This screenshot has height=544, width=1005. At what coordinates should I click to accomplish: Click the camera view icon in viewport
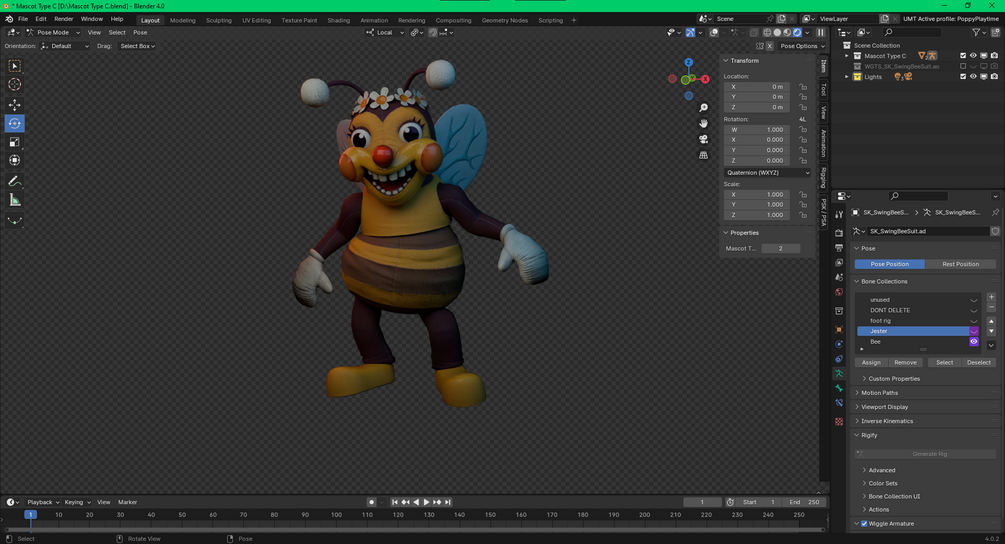tap(704, 139)
